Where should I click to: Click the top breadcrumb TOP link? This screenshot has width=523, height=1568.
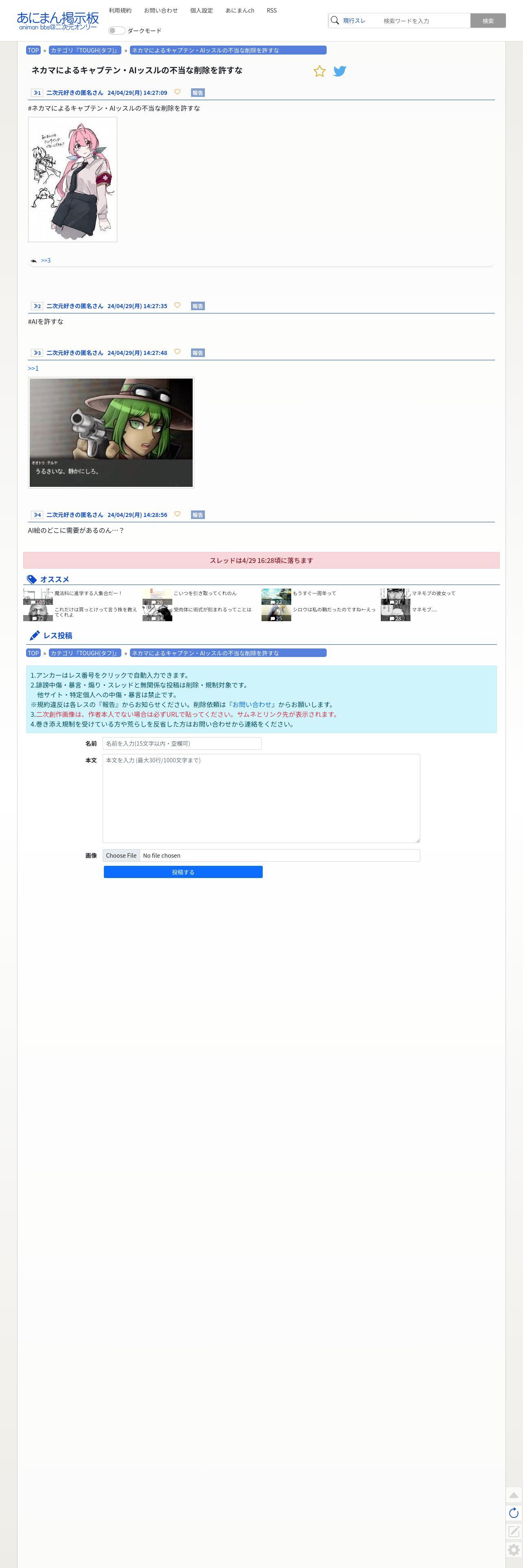33,50
